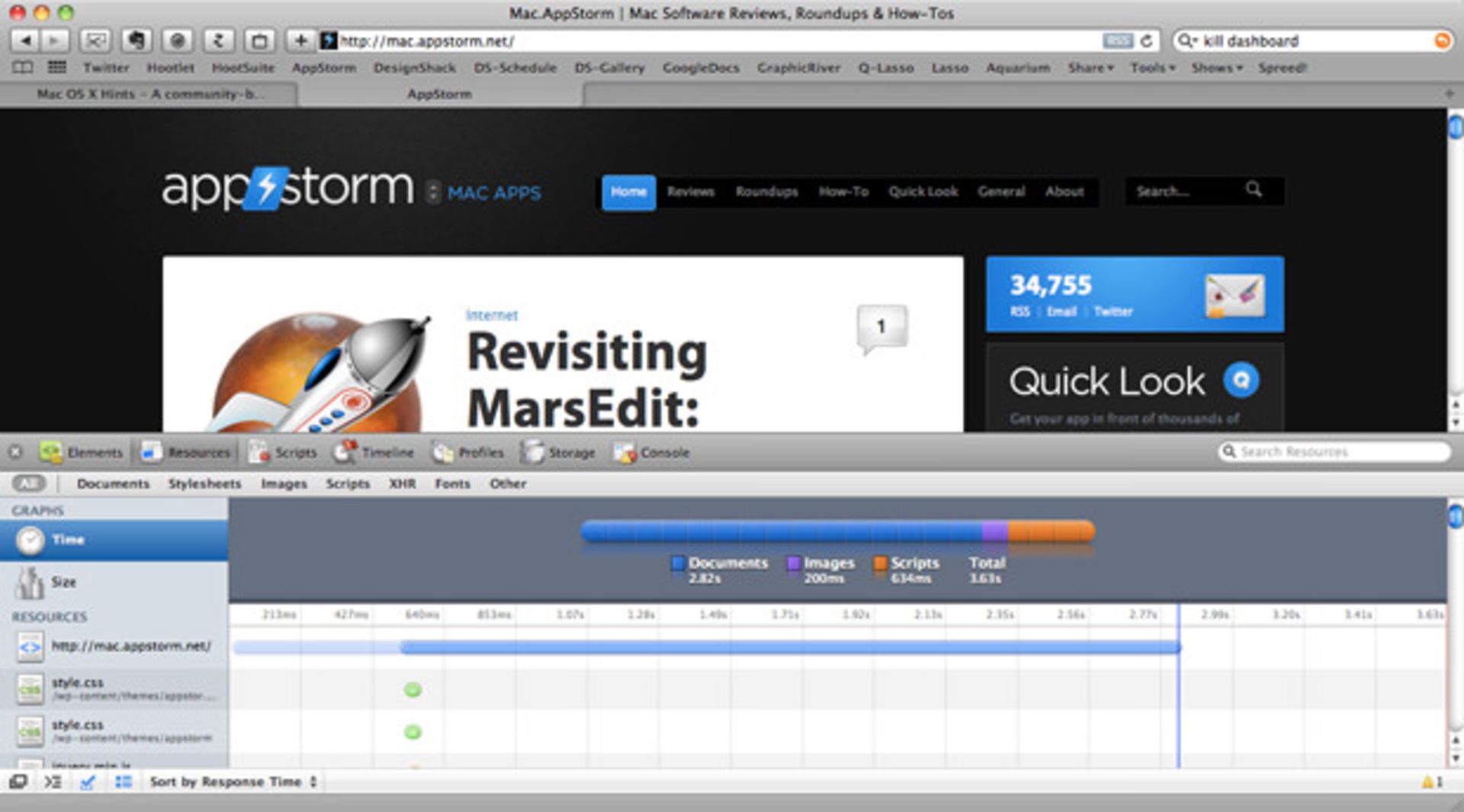The height and width of the screenshot is (812, 1464).
Task: Select the All resources filter
Action: (x=28, y=483)
